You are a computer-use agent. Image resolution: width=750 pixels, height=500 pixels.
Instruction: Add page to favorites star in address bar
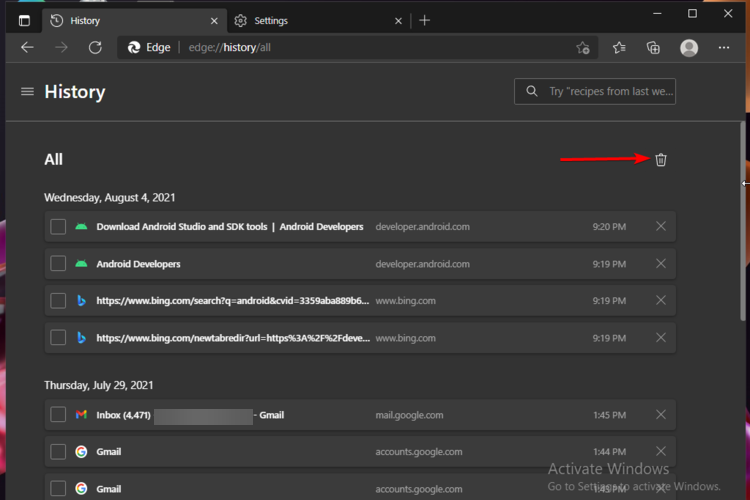(583, 48)
